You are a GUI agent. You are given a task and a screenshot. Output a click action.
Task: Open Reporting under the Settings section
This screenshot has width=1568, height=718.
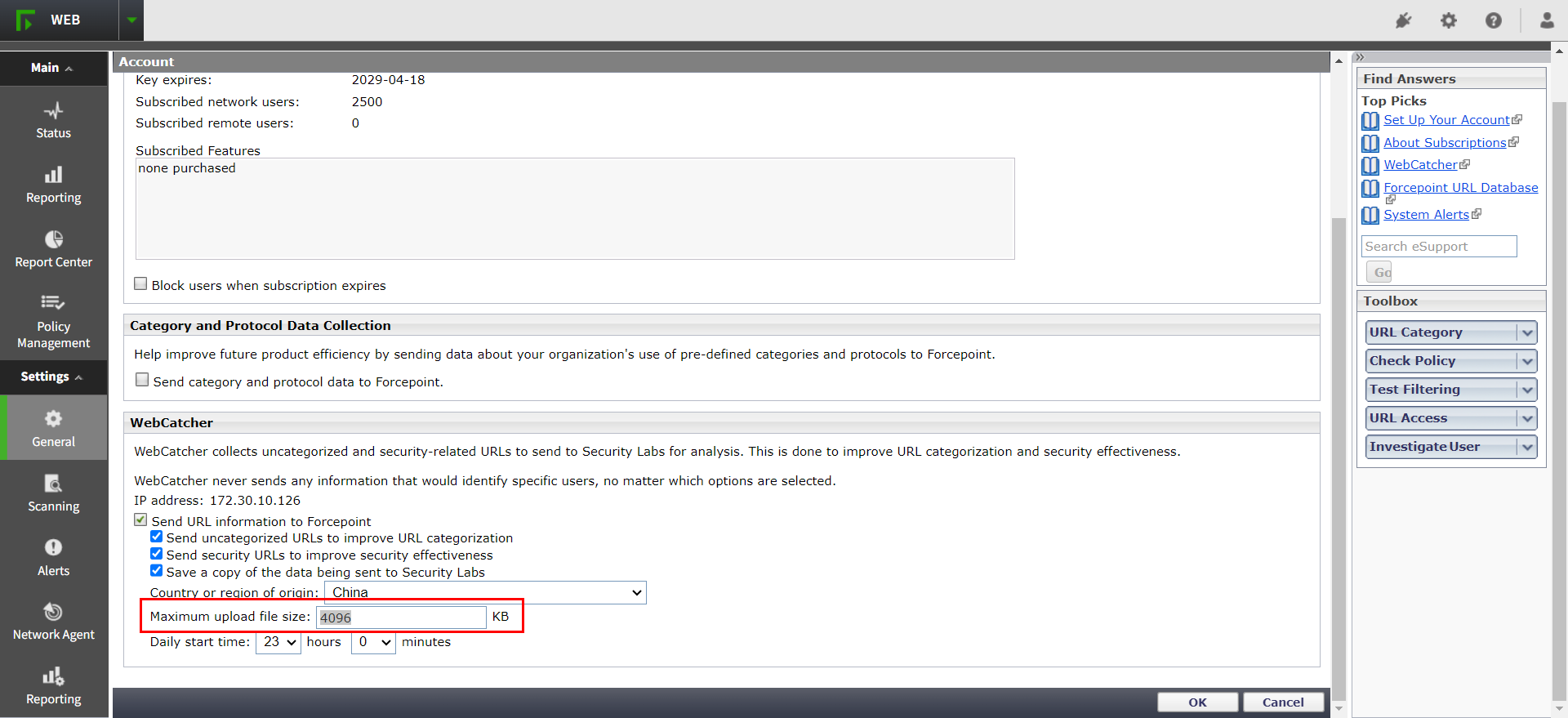point(53,686)
